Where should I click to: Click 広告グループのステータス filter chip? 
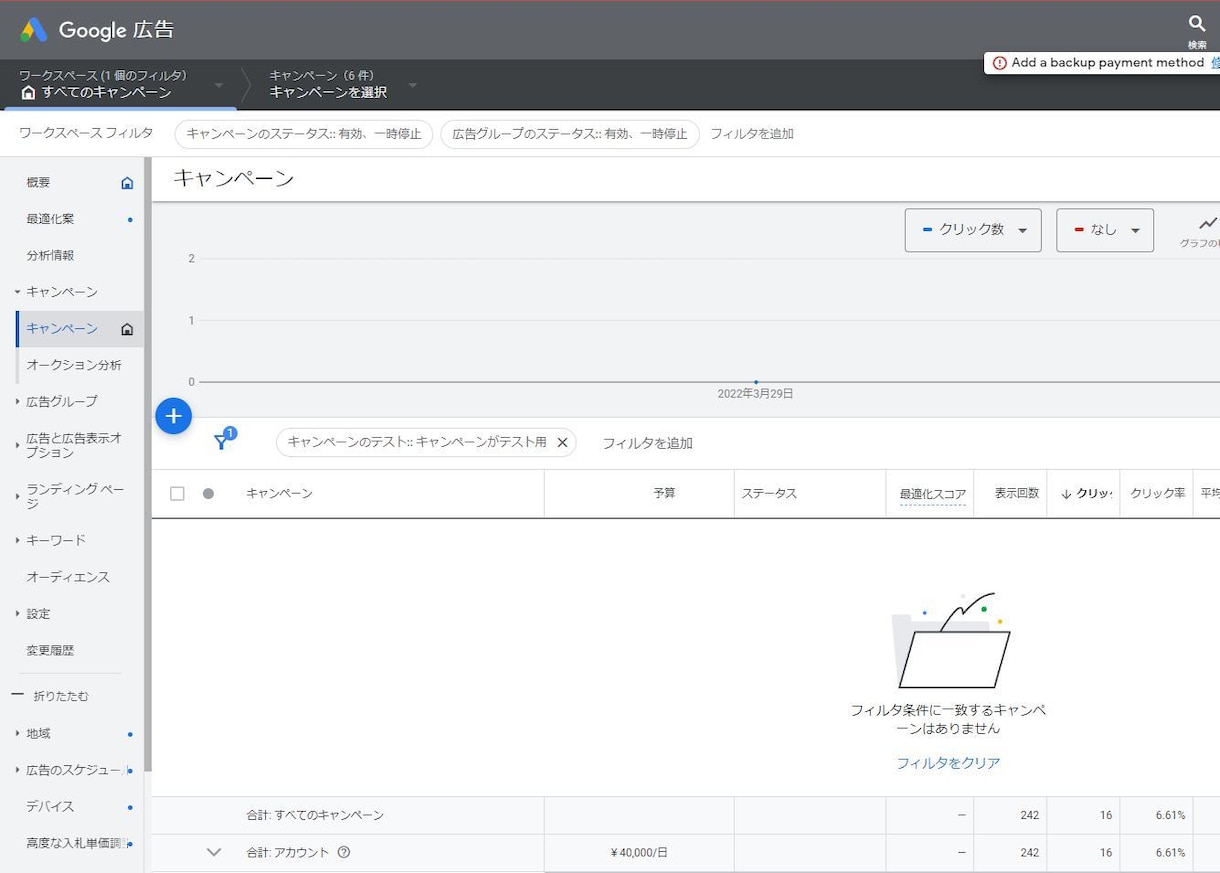click(570, 134)
